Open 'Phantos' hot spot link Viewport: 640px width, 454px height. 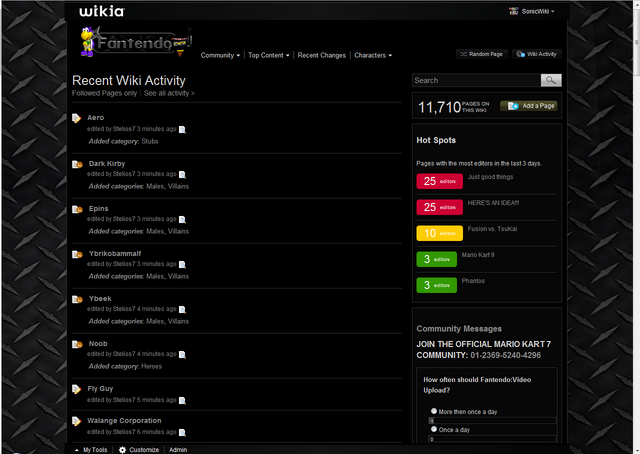click(x=473, y=281)
